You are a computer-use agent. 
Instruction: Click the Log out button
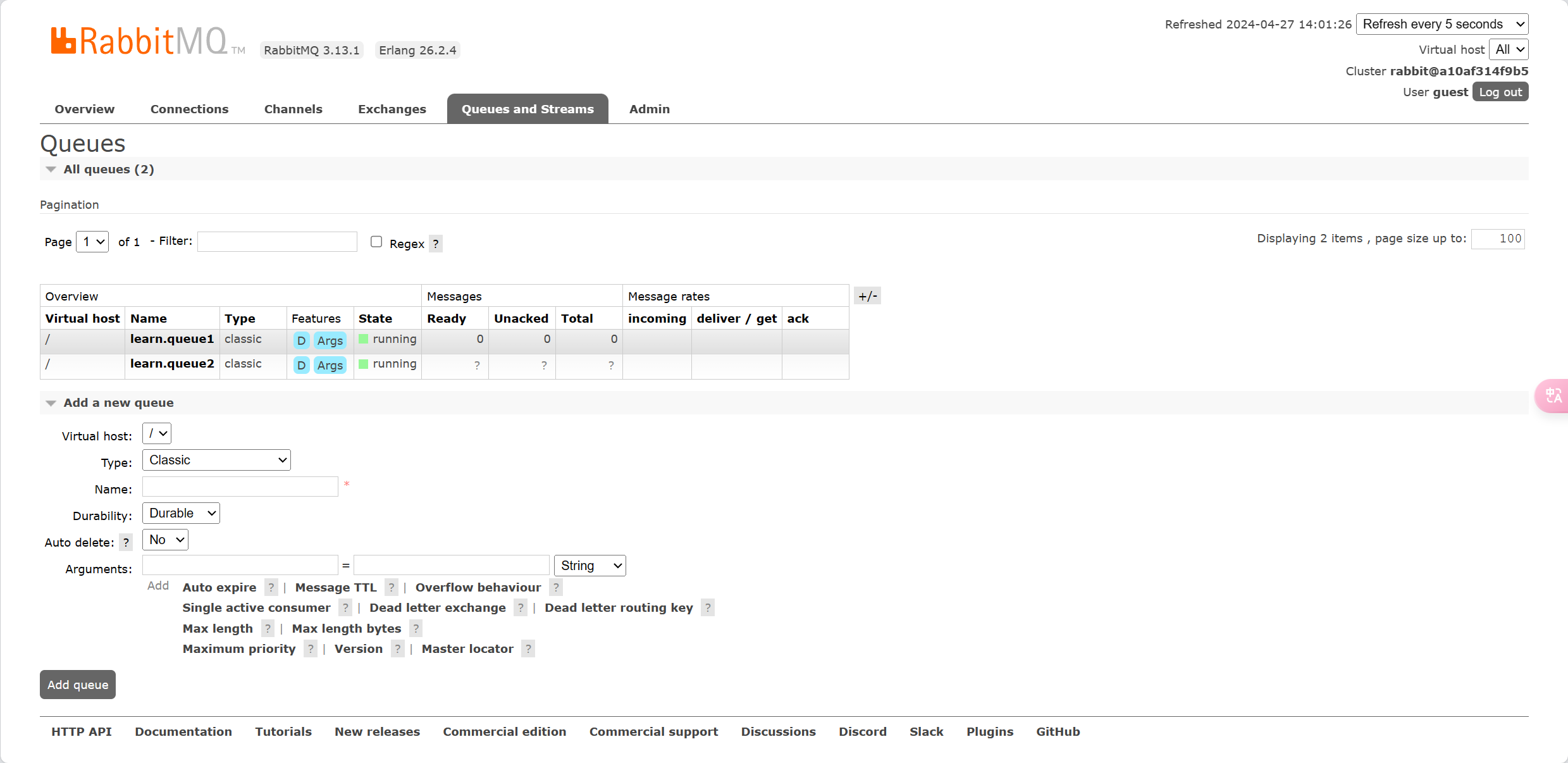coord(1500,92)
